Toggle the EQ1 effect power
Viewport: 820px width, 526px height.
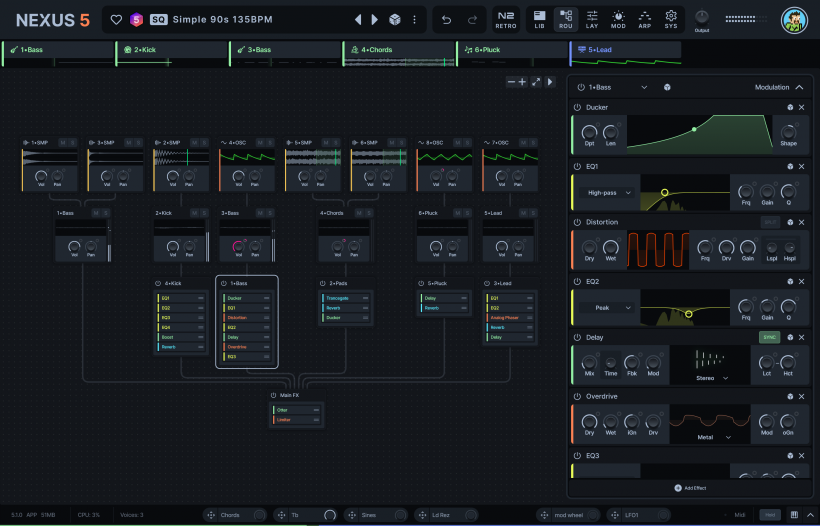[577, 166]
